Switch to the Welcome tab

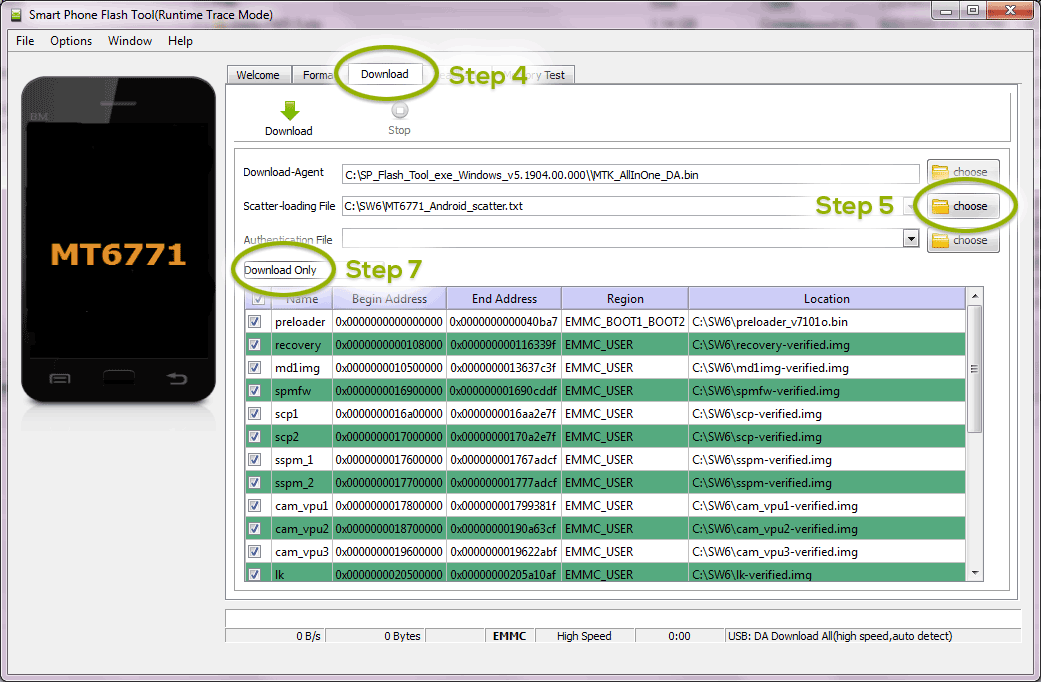(x=258, y=75)
